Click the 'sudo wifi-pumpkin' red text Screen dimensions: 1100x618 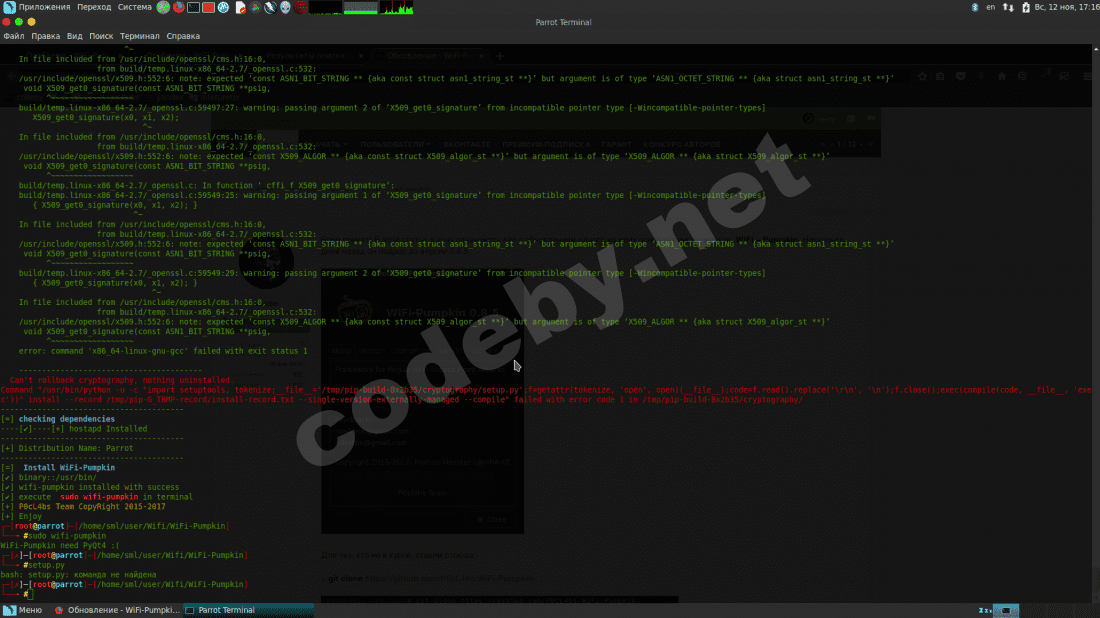point(99,497)
